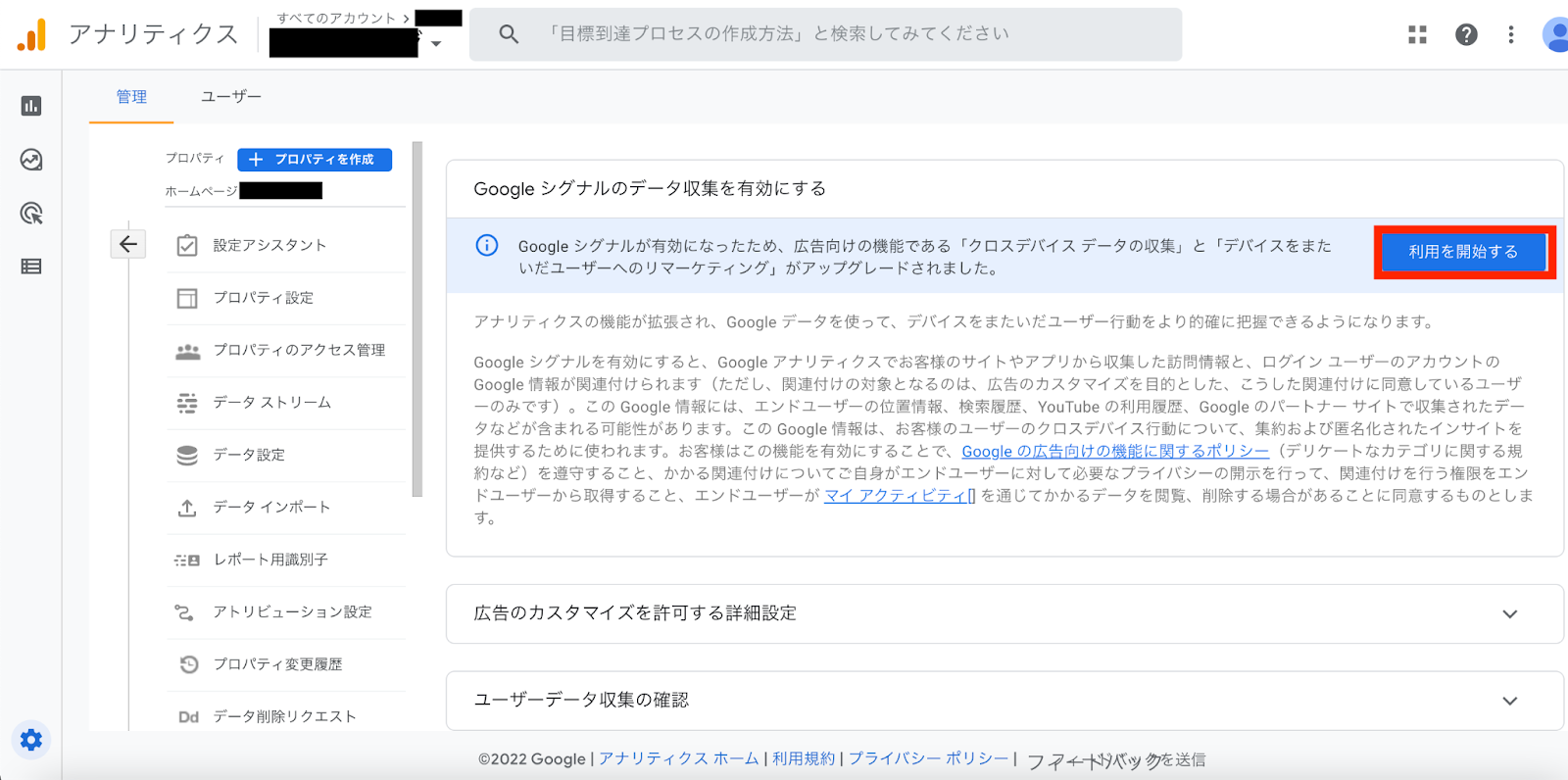
Task: Click the search input field
Action: pyautogui.click(x=825, y=34)
